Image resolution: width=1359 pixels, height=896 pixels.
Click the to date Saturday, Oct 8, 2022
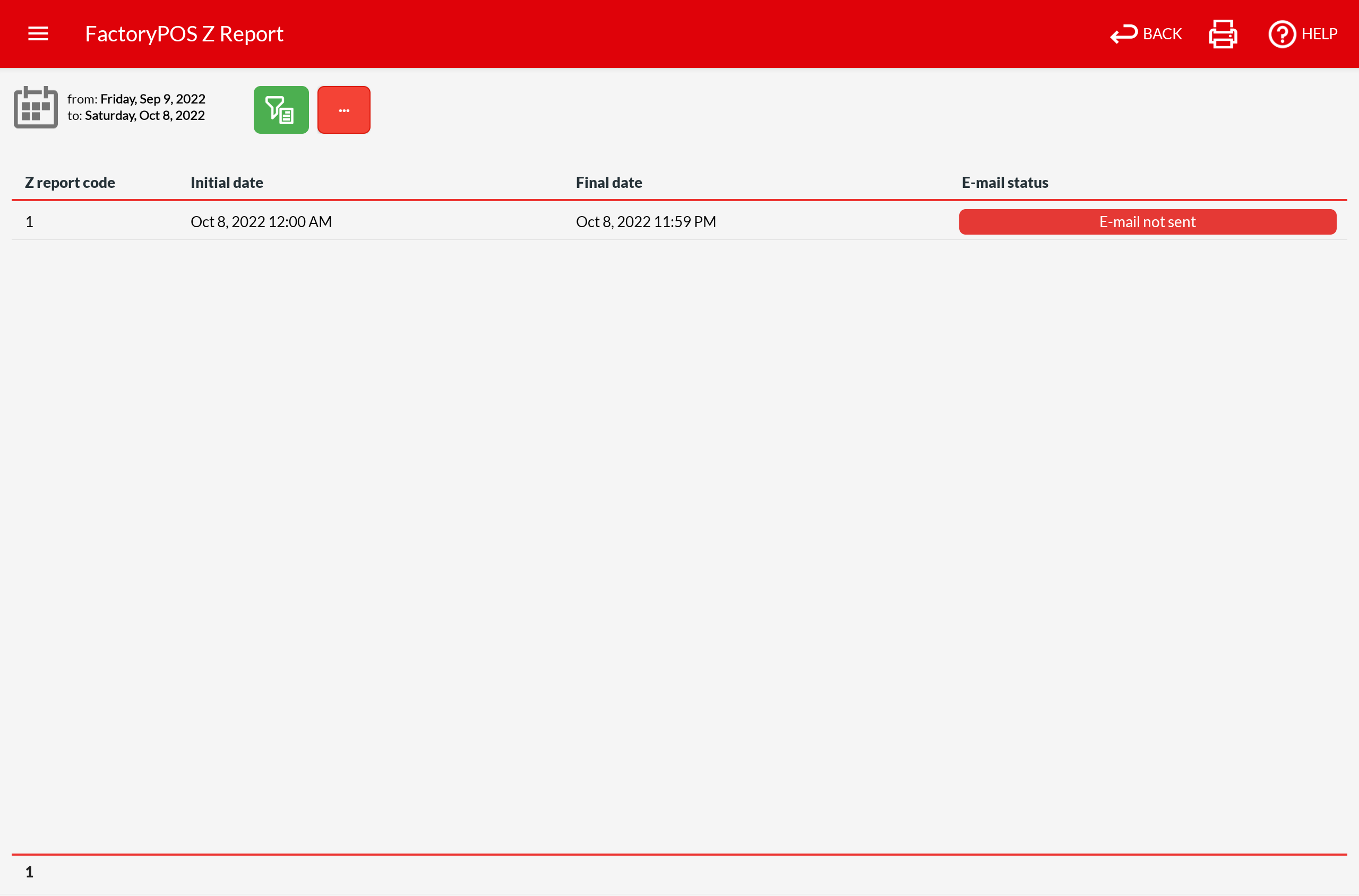point(144,115)
